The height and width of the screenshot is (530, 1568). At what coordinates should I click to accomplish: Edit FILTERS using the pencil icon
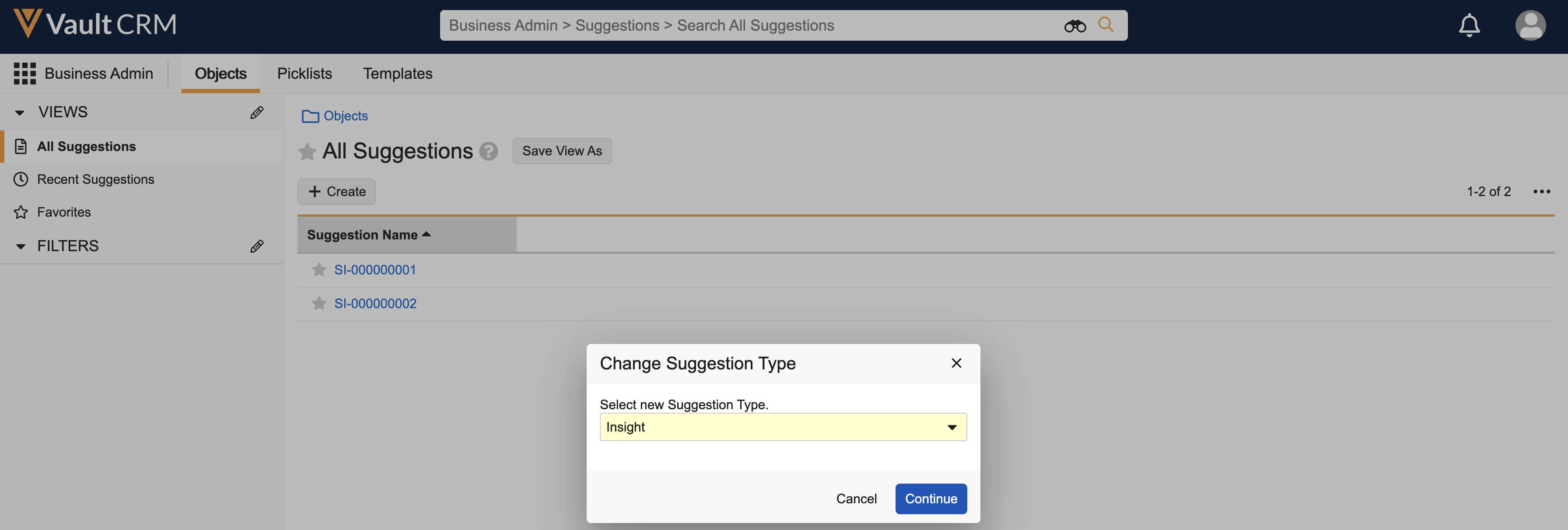(x=257, y=246)
